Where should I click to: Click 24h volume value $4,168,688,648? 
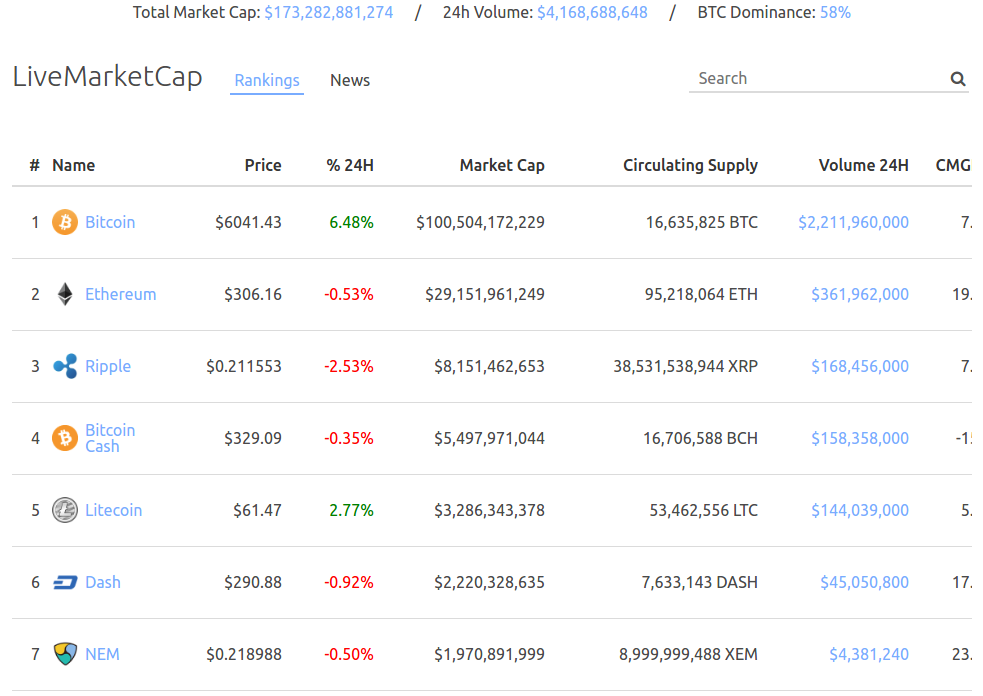point(592,13)
